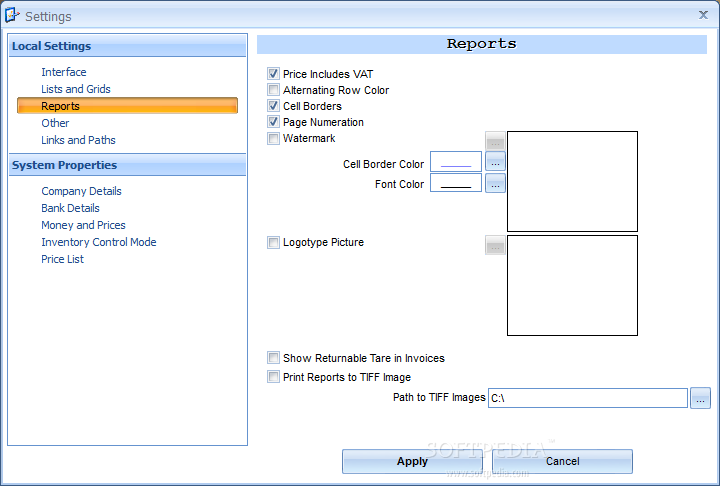Image resolution: width=720 pixels, height=486 pixels.
Task: Browse for Path to TIFF Images
Action: pos(700,398)
